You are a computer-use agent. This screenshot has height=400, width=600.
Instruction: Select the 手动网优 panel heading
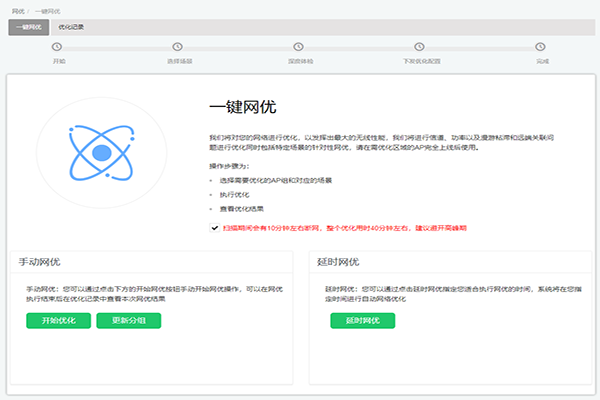coord(40,262)
